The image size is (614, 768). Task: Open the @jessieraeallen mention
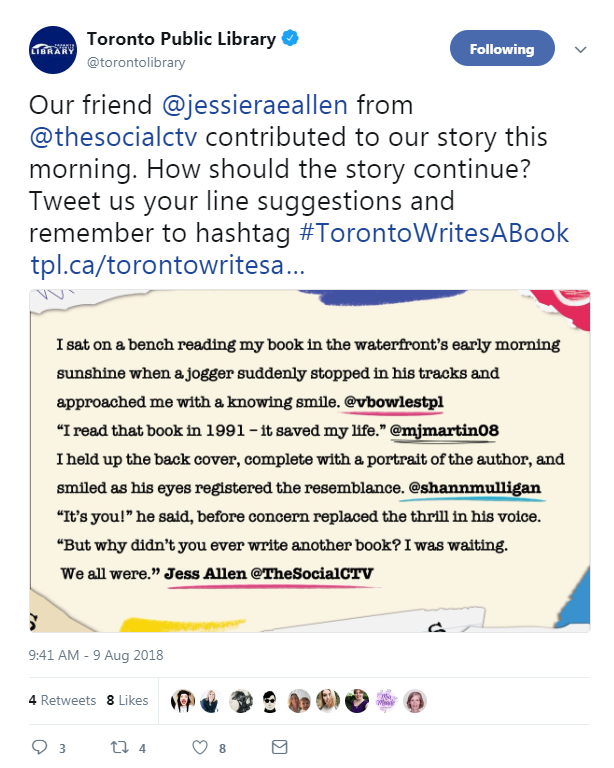255,105
